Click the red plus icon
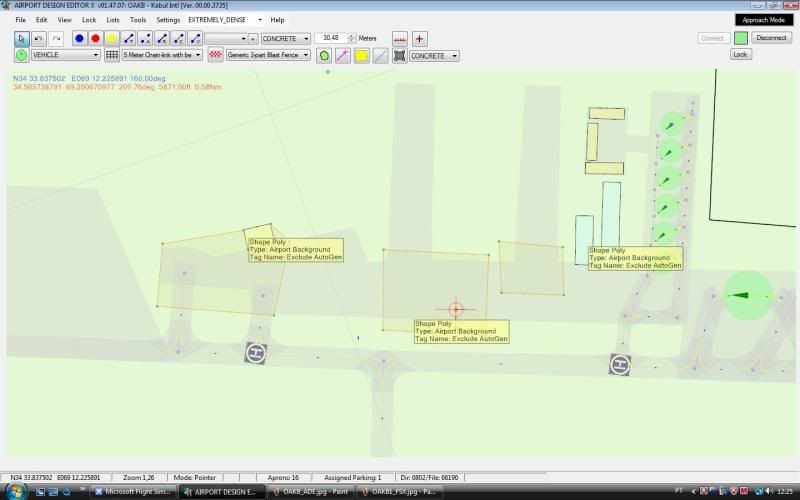Viewport: 800px width, 500px height. click(420, 38)
